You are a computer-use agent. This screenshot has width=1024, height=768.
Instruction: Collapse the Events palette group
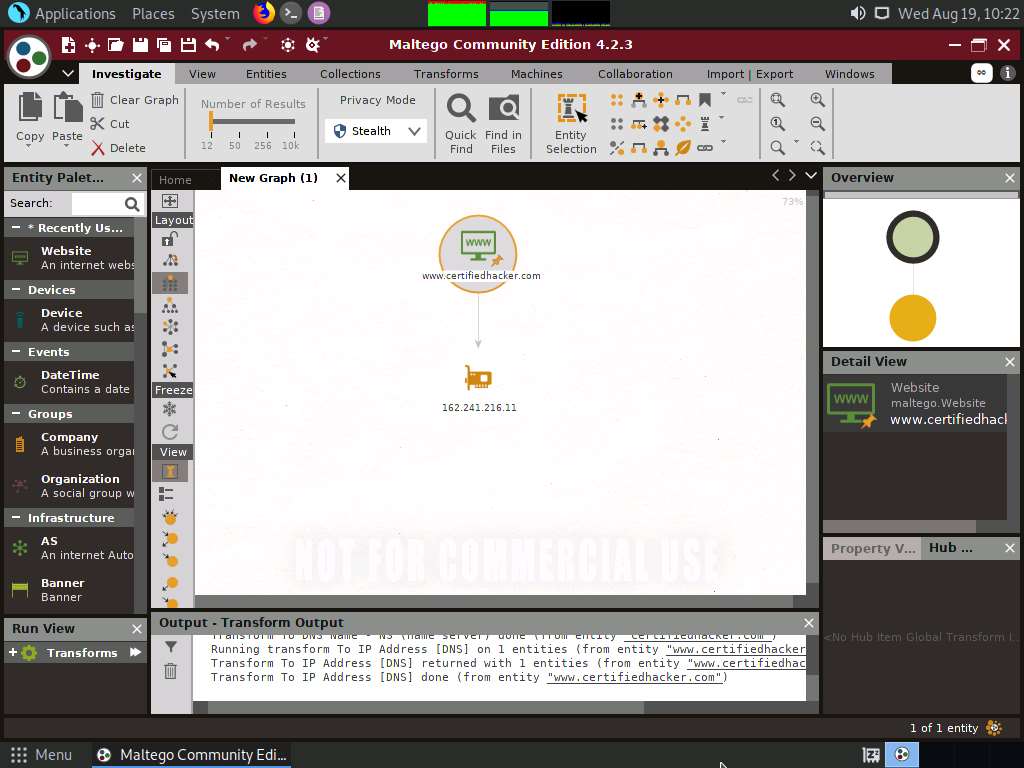click(x=16, y=351)
